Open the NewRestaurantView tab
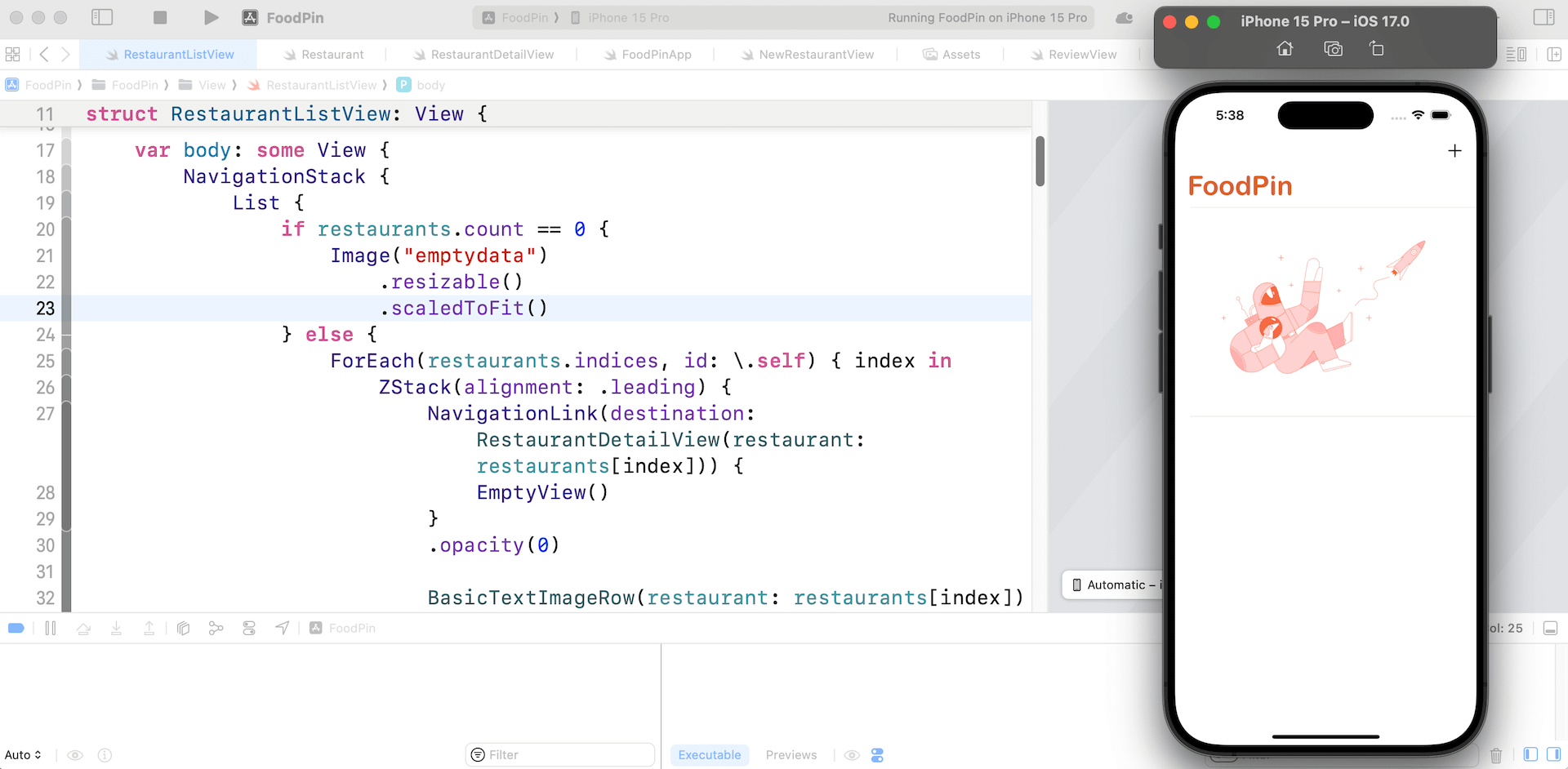The image size is (1568, 769). tap(816, 55)
